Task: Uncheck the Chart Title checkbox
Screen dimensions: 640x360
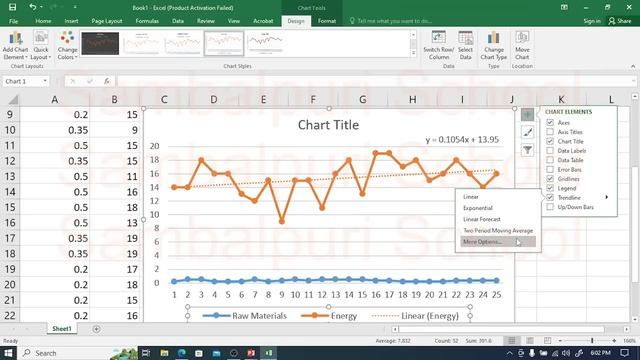Action: (x=550, y=141)
